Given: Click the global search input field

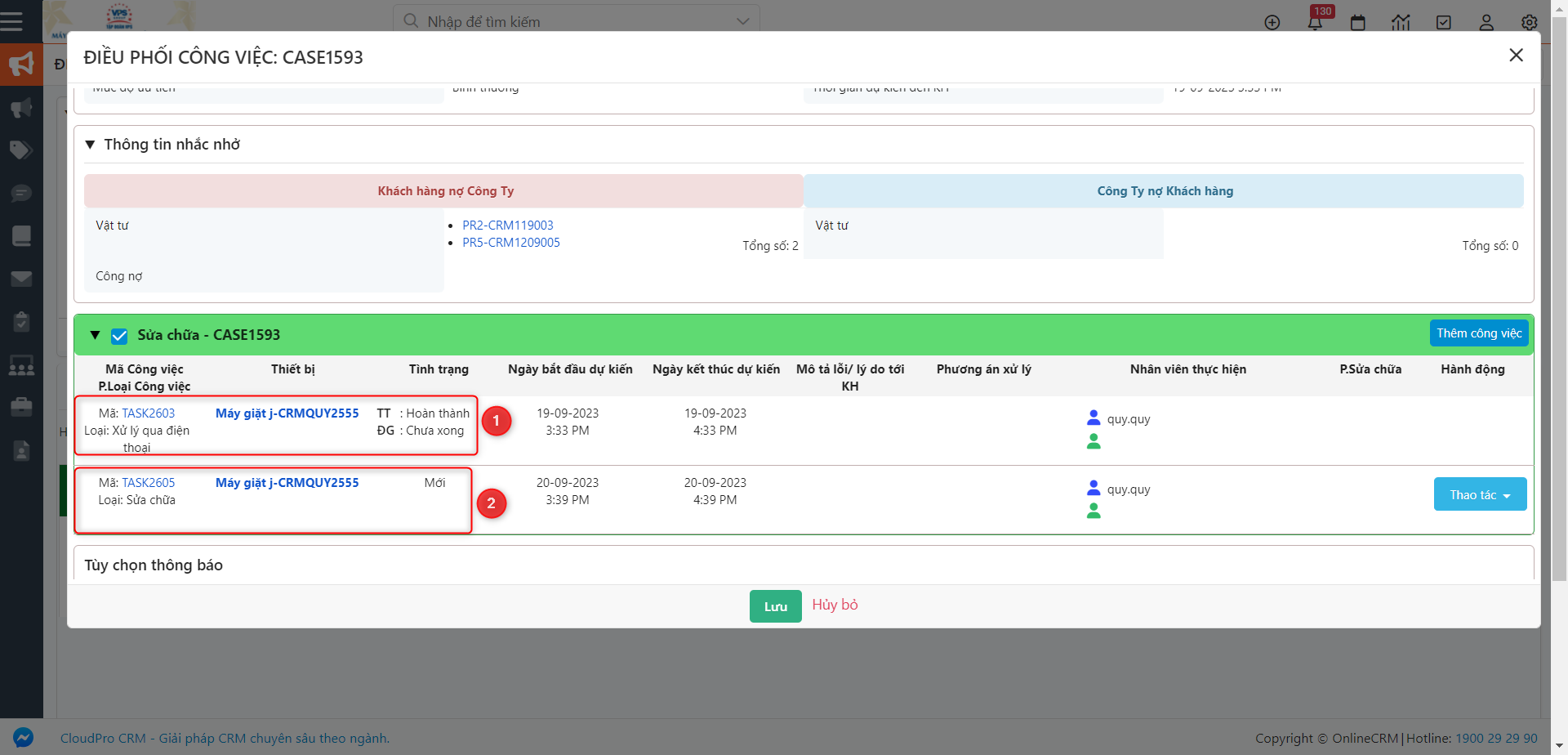Looking at the screenshot, I should [x=576, y=21].
